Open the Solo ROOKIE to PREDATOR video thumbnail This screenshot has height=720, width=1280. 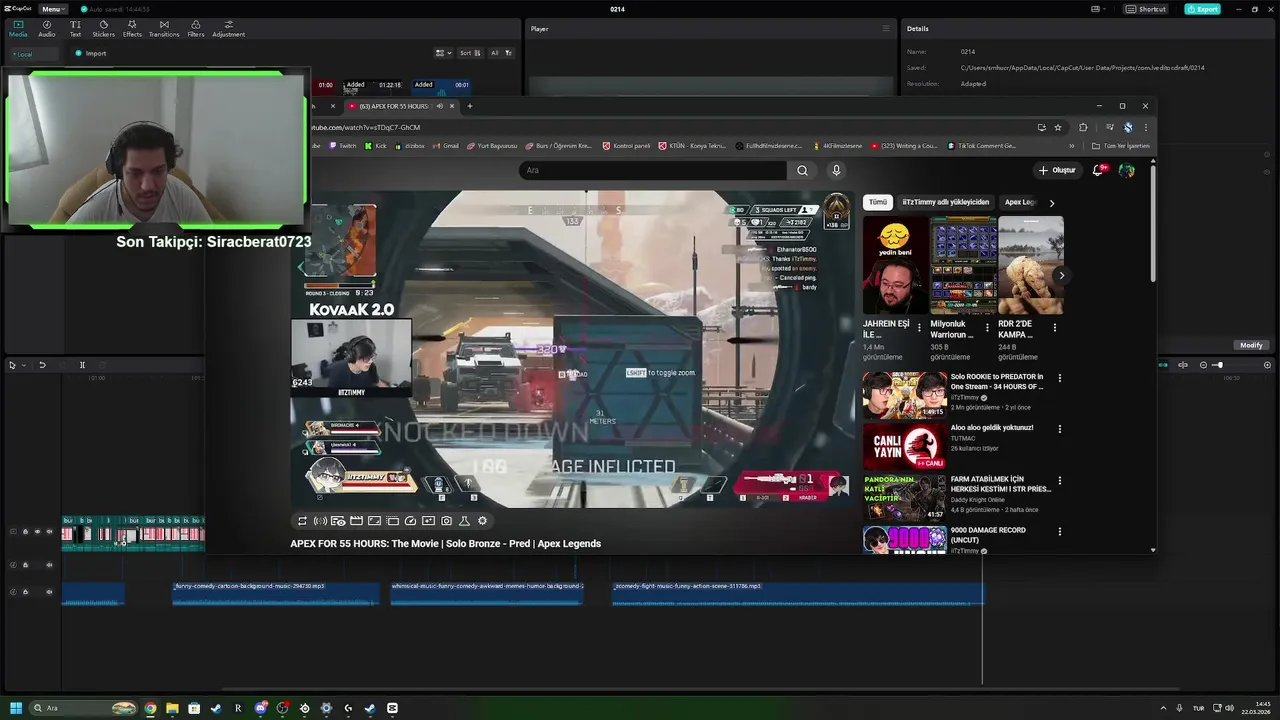[904, 395]
